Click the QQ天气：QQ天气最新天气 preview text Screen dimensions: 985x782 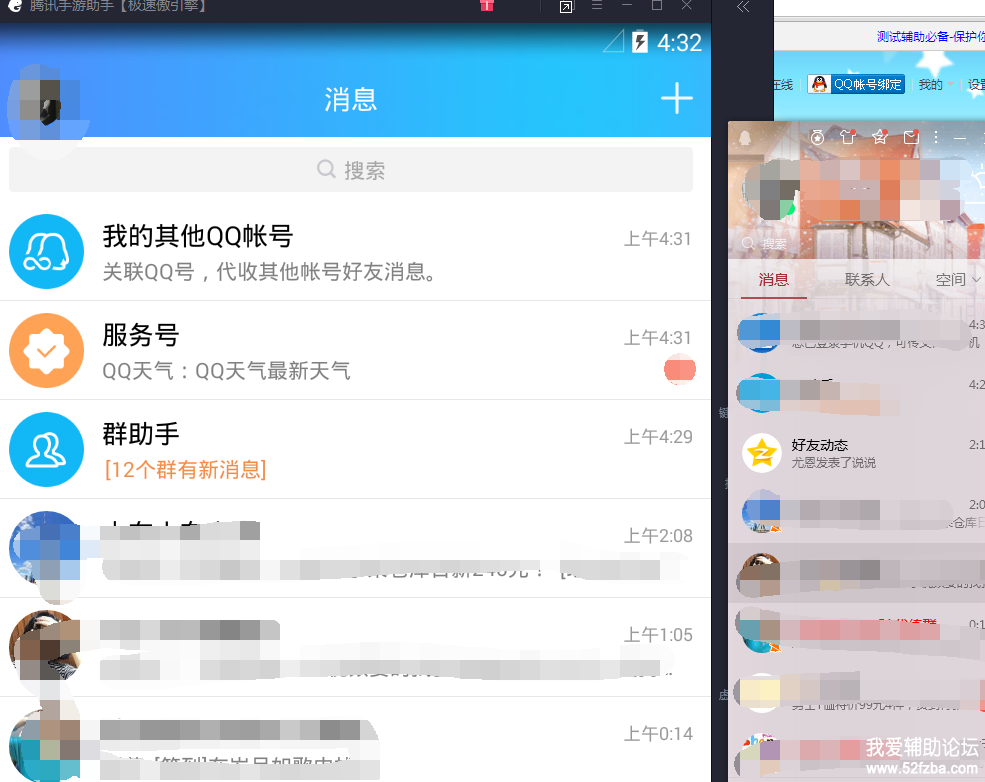[226, 371]
